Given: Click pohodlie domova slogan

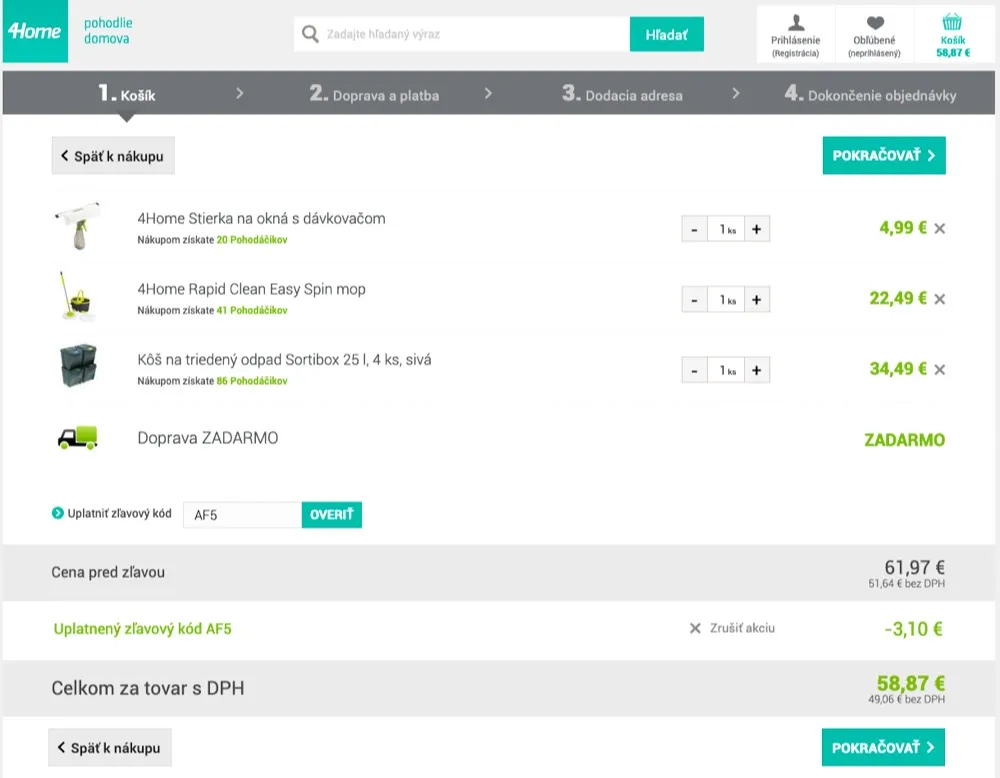Looking at the screenshot, I should pos(108,31).
